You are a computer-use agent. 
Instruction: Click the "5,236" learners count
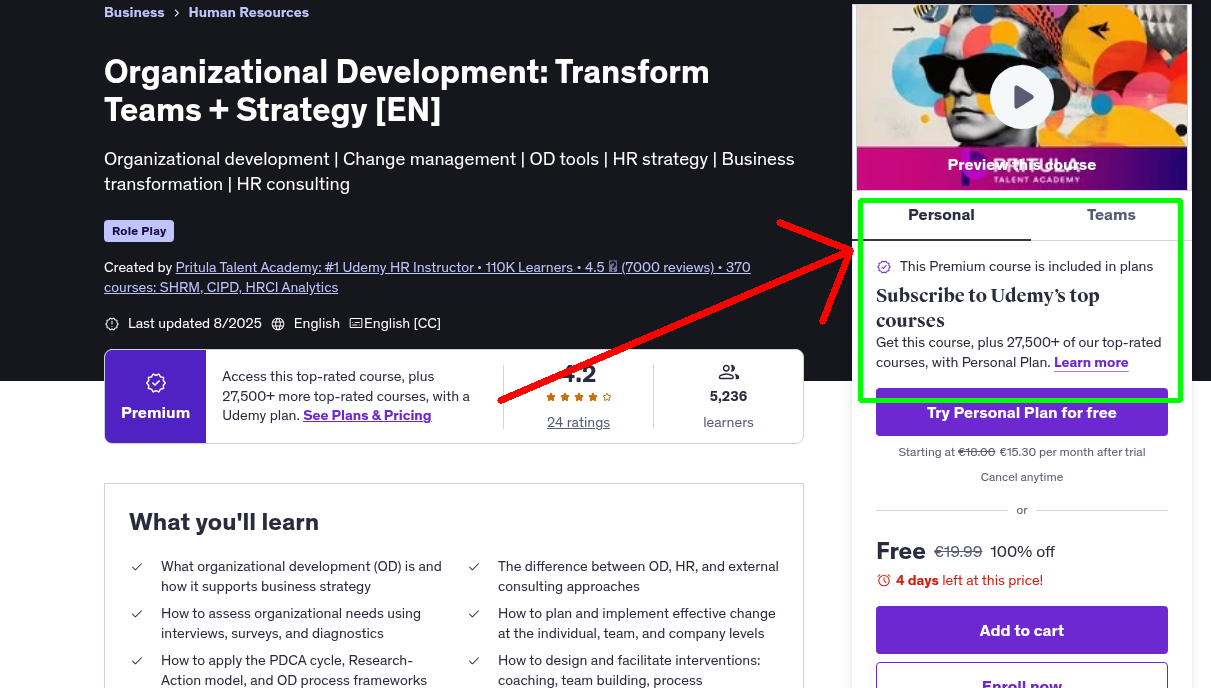pyautogui.click(x=728, y=396)
